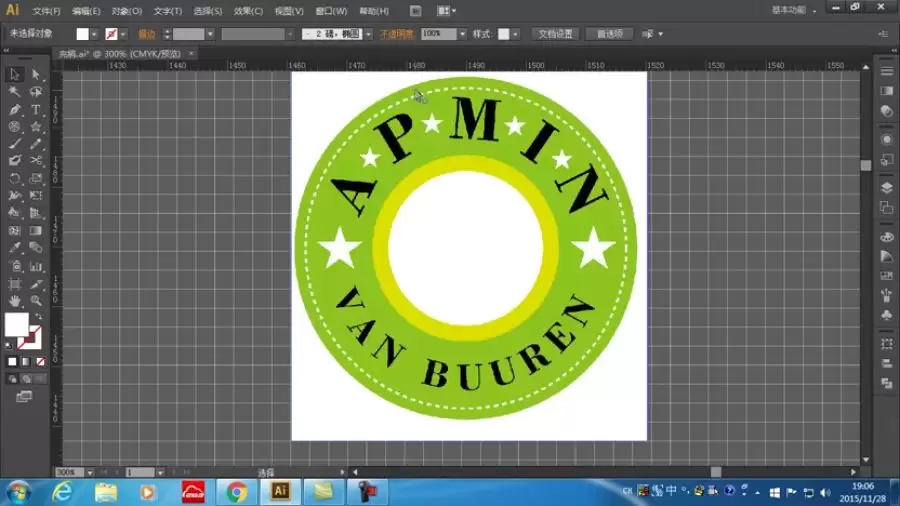The width and height of the screenshot is (900, 506).
Task: Select the Star shape tool
Action: pyautogui.click(x=36, y=126)
